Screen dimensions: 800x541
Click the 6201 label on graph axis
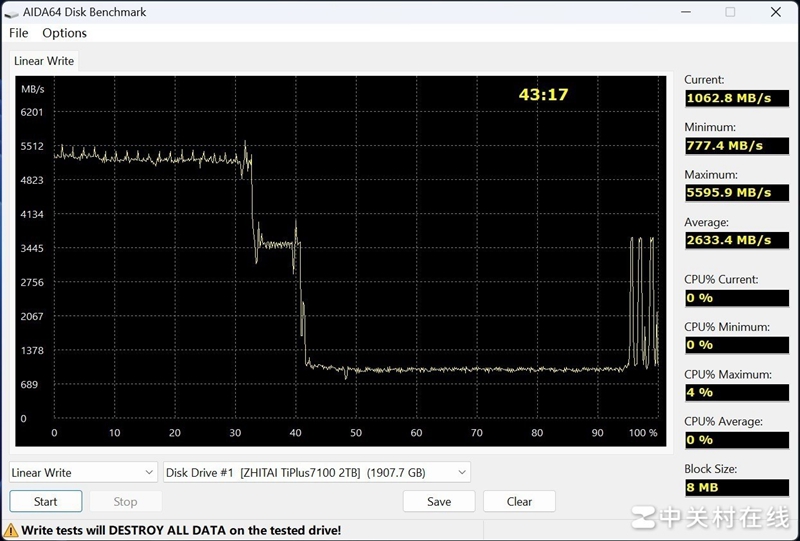pyautogui.click(x=32, y=112)
